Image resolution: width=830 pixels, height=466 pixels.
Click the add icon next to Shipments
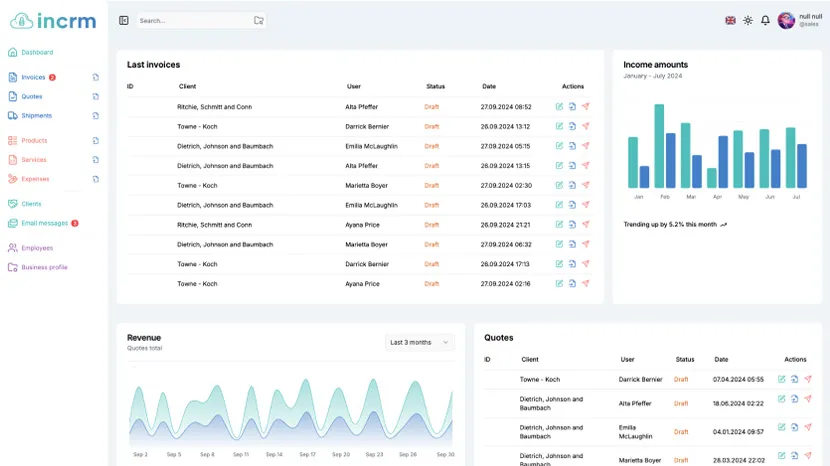click(x=96, y=116)
